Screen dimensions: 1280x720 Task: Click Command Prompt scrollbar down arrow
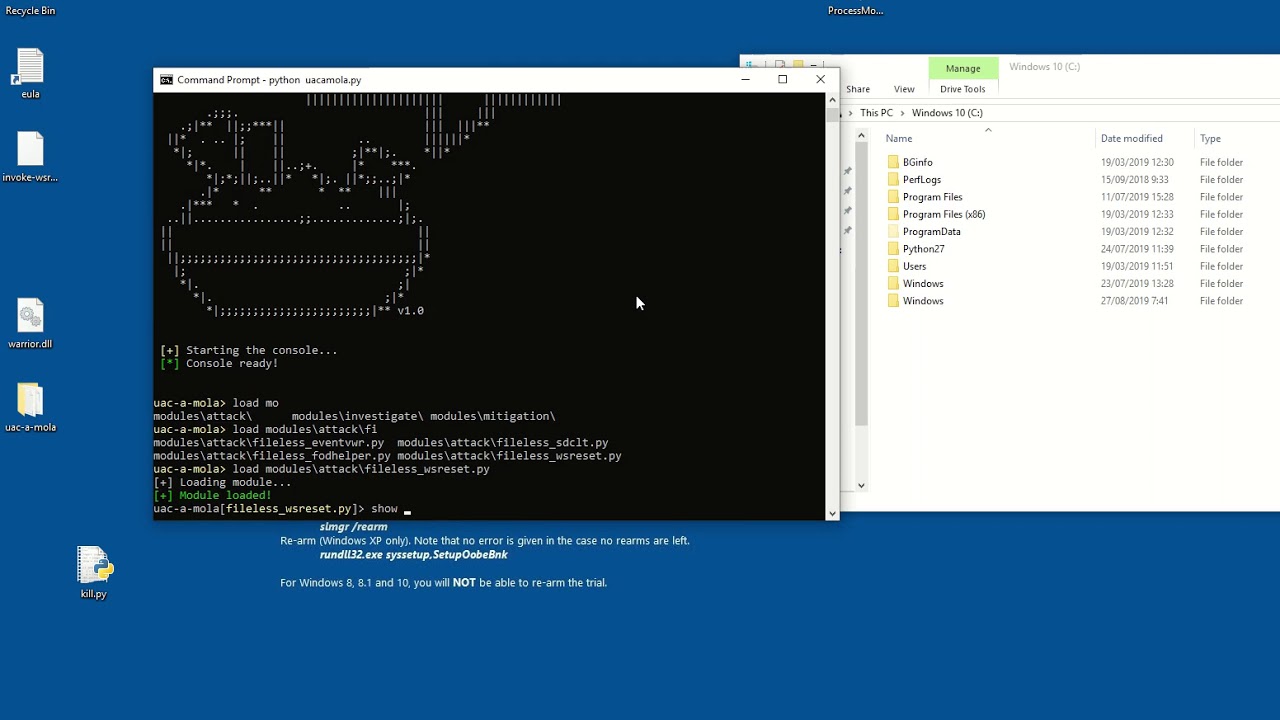tap(832, 513)
